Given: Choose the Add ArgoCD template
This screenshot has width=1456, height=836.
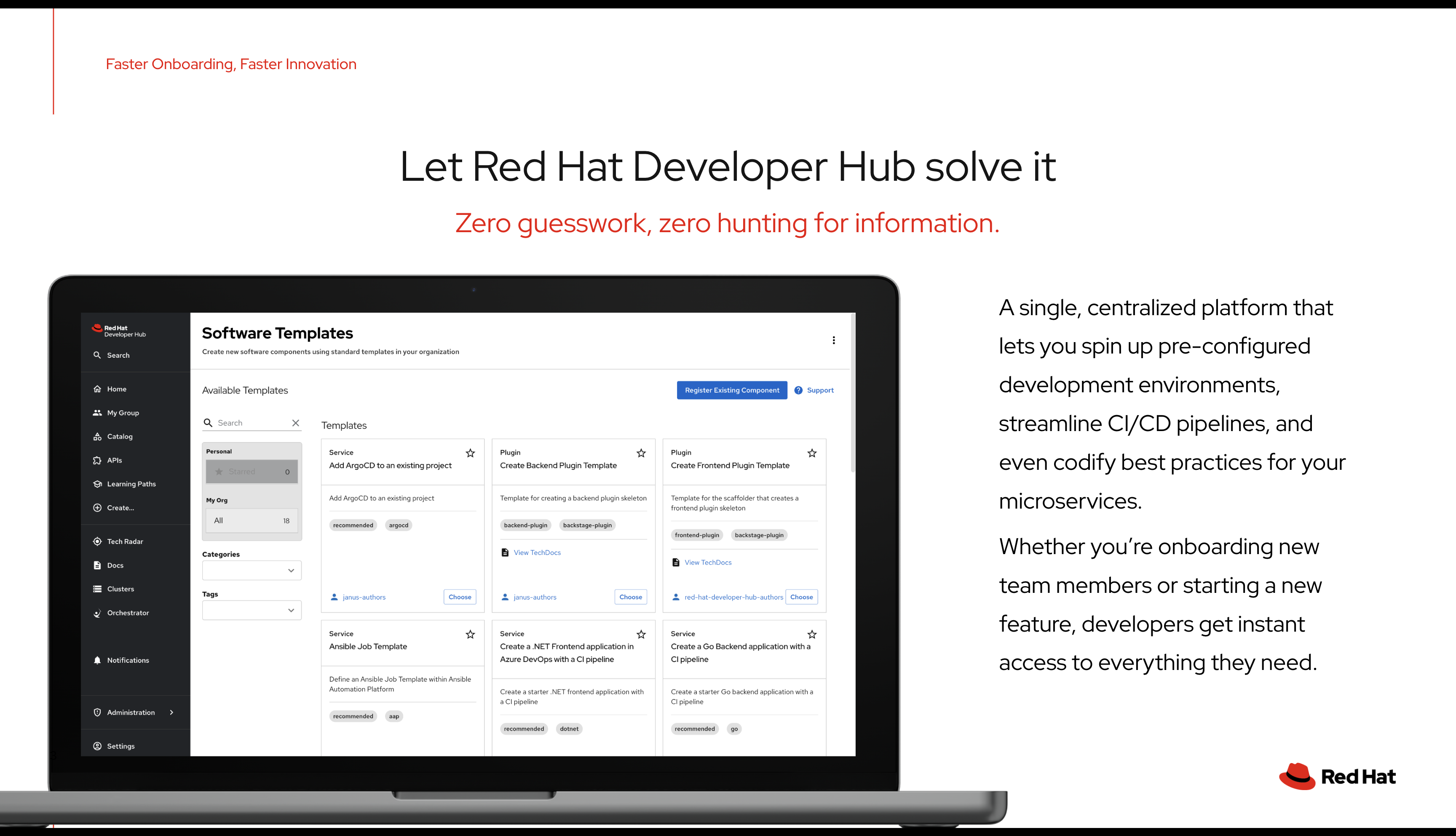Looking at the screenshot, I should pos(460,597).
